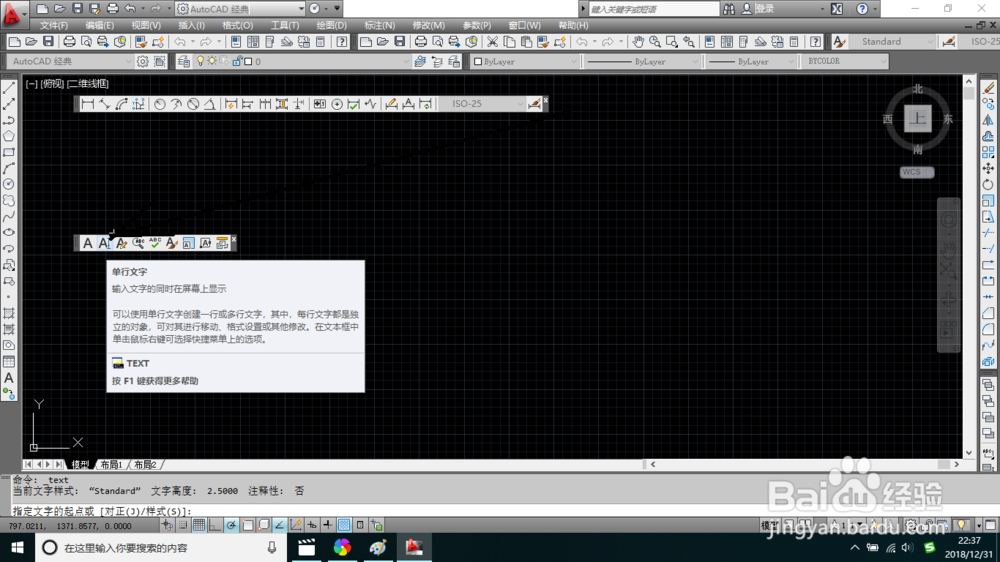This screenshot has height=562, width=1000.
Task: Click the Pan hand icon
Action: (638, 42)
